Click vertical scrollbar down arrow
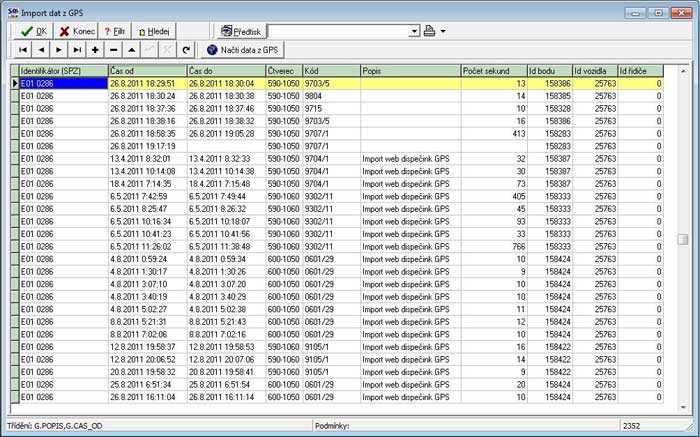The height and width of the screenshot is (437, 700). 683,407
